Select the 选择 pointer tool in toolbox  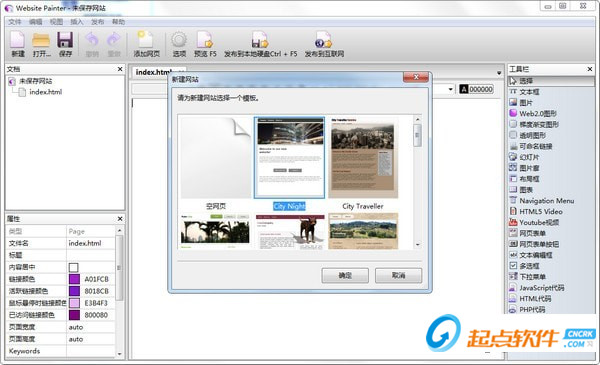click(551, 81)
